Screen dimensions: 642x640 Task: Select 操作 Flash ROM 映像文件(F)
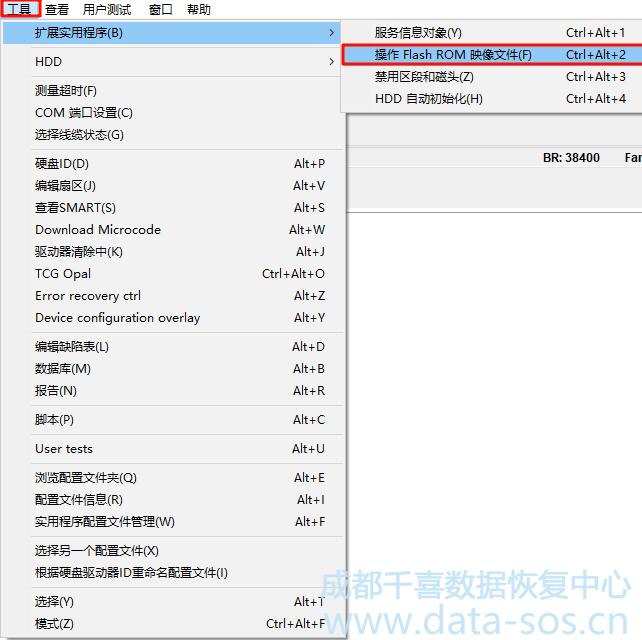(453, 55)
